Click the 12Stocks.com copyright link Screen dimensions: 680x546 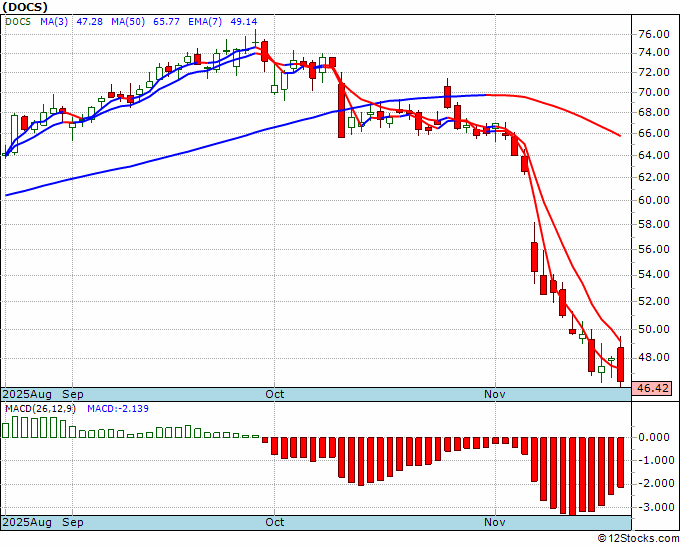[x=638, y=538]
